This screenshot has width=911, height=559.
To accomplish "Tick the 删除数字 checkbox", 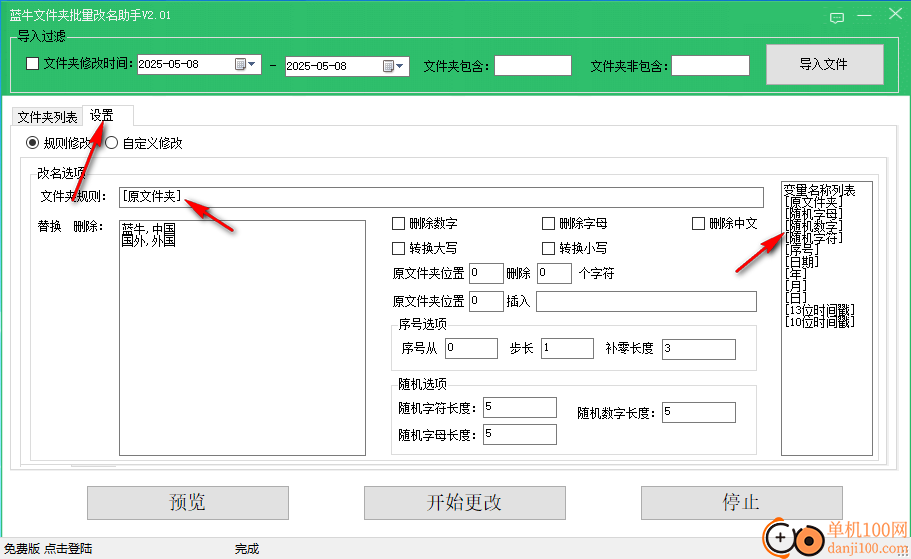I will [399, 223].
